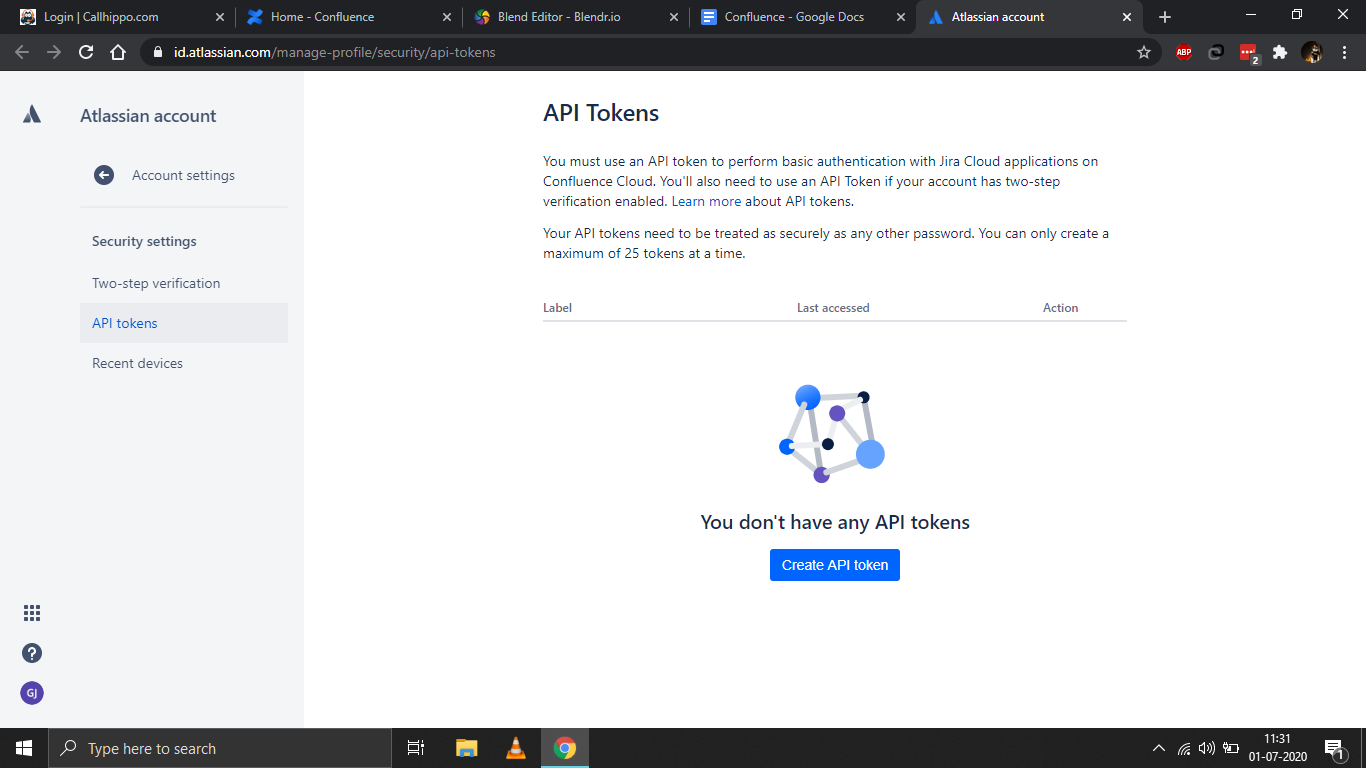Open the Learn more link
The height and width of the screenshot is (768, 1366).
pyautogui.click(x=706, y=201)
